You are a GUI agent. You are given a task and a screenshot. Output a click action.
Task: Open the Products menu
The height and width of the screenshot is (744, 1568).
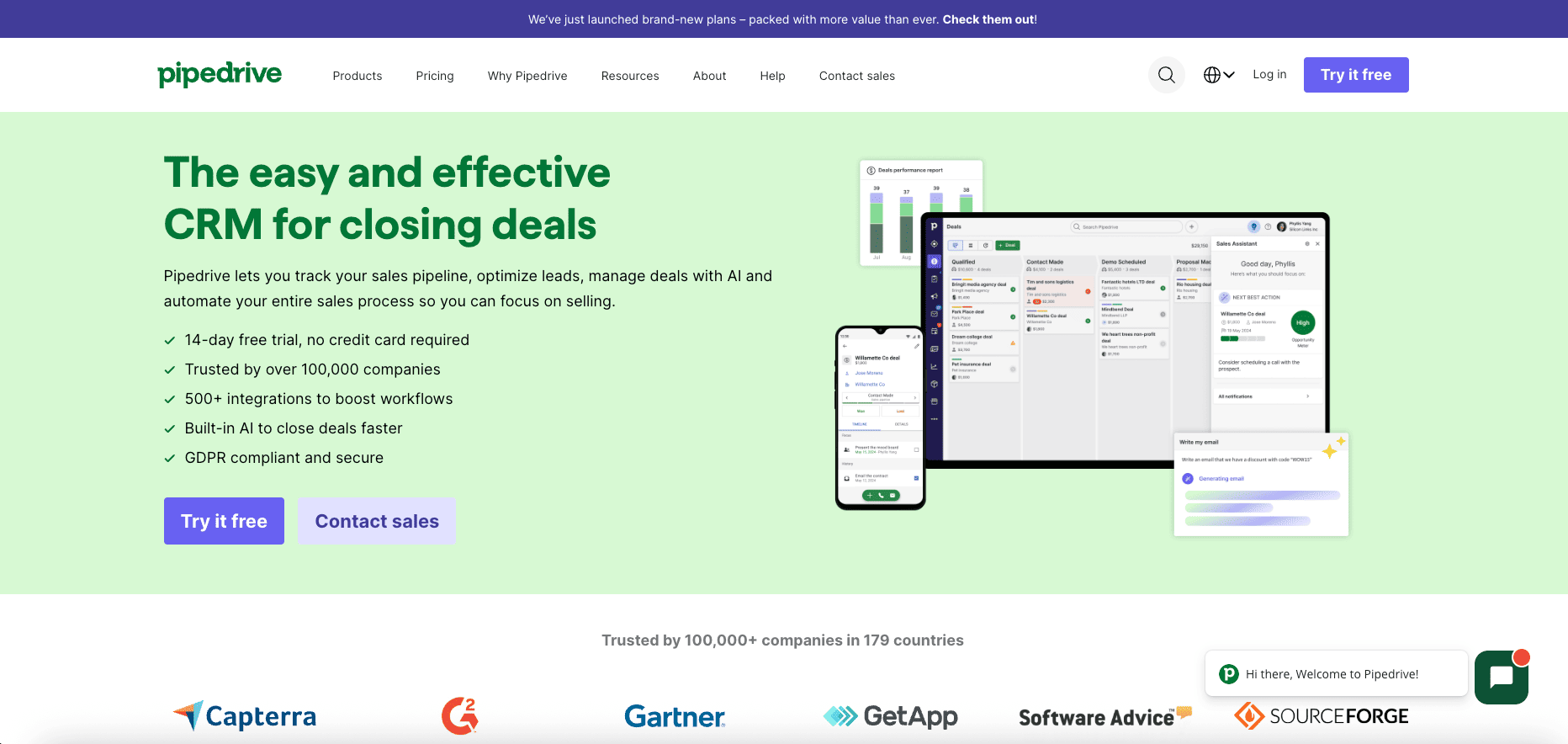pos(357,76)
